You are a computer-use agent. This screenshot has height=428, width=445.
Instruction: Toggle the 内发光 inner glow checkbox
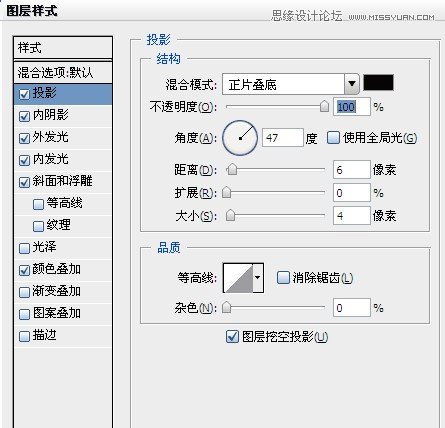[x=24, y=160]
